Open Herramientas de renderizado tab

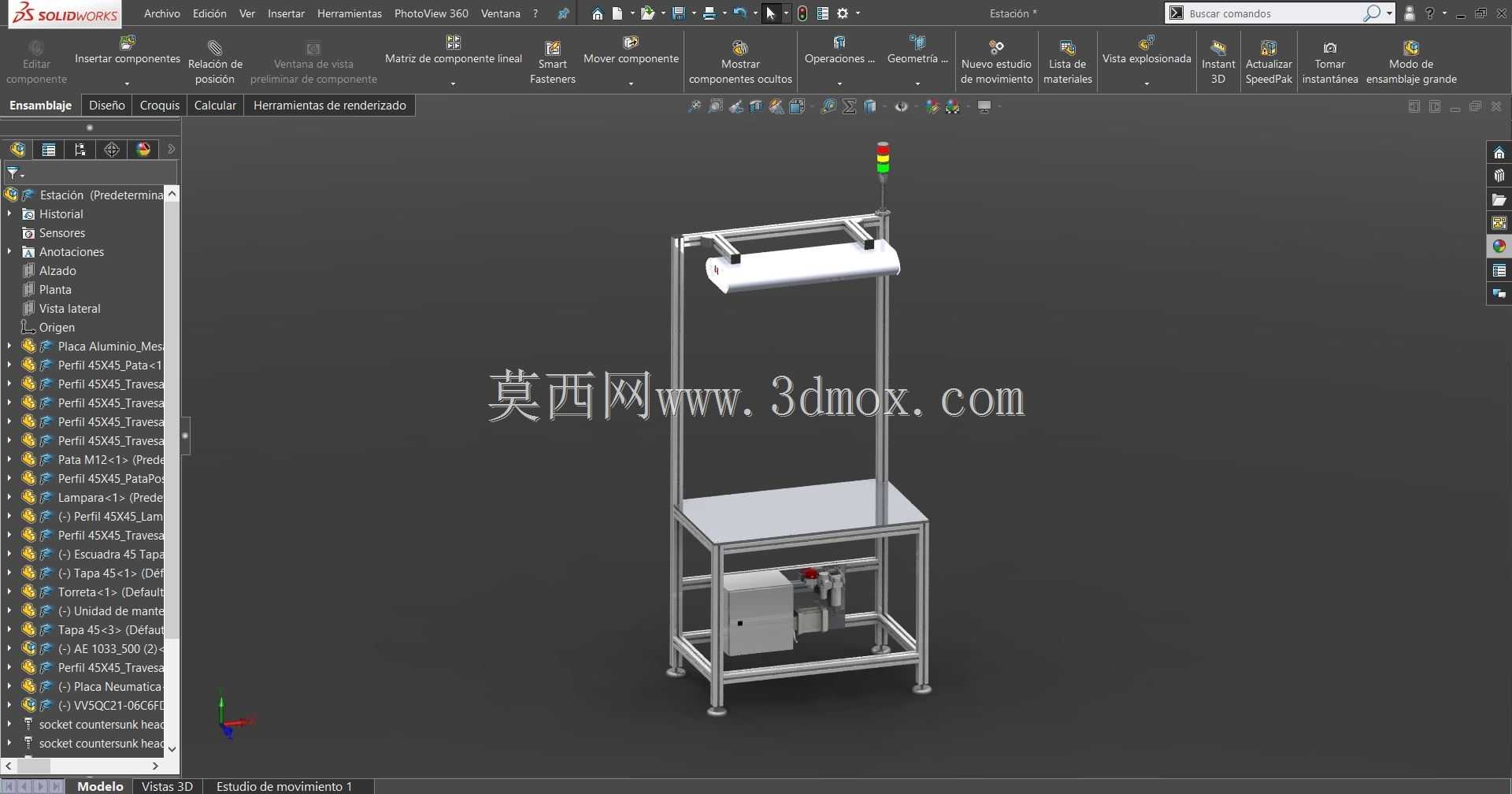click(x=329, y=105)
